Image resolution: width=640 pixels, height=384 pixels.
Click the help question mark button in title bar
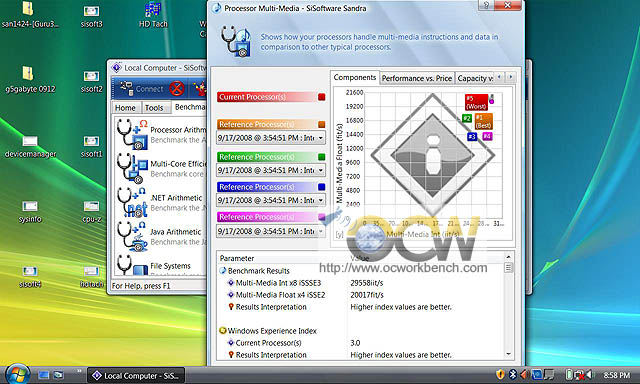pos(486,5)
